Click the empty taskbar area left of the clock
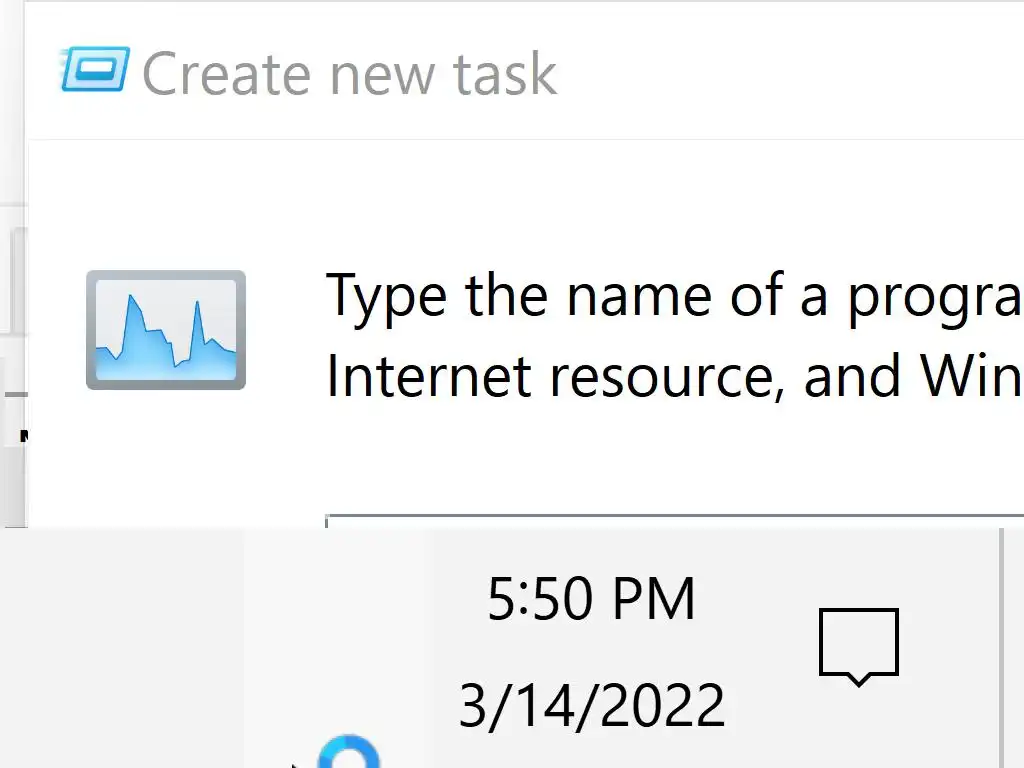 coord(120,648)
